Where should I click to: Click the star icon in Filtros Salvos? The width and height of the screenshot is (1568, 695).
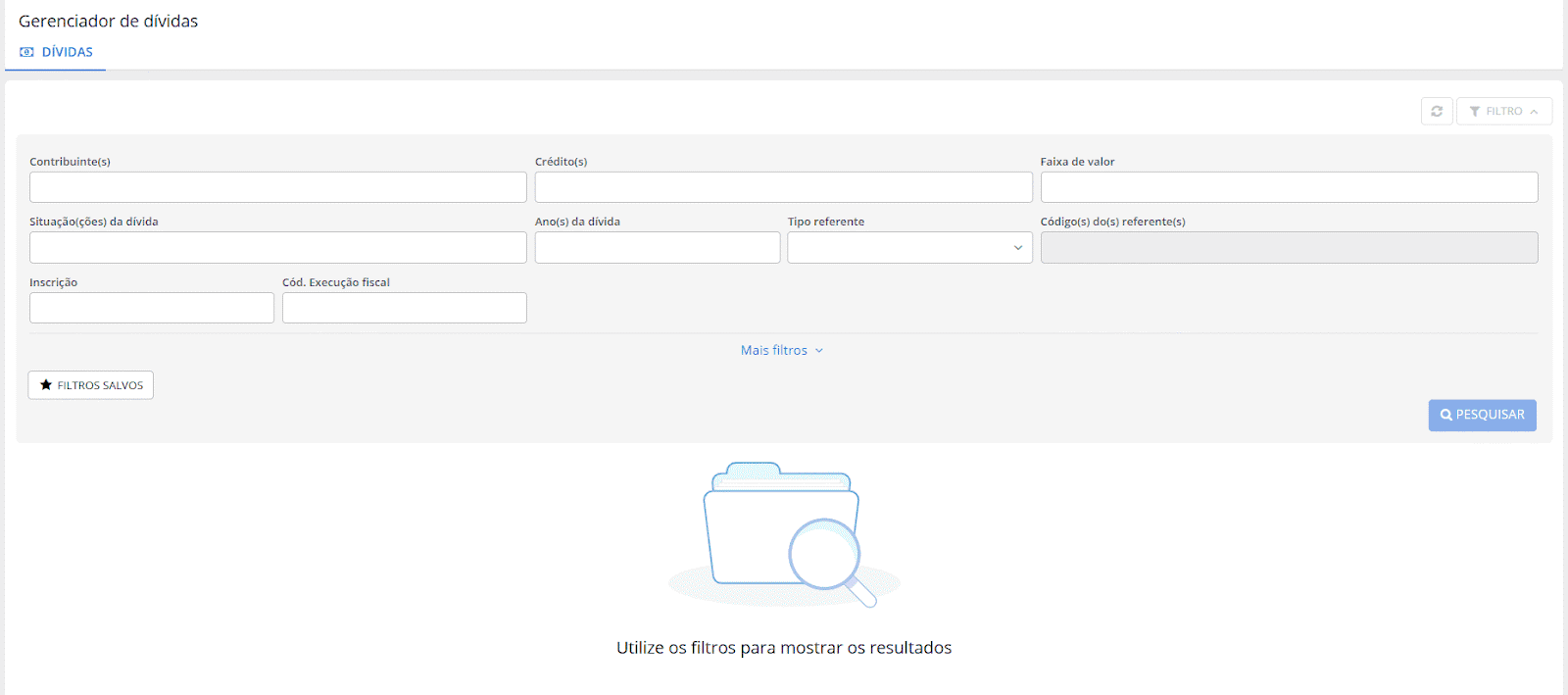[46, 385]
